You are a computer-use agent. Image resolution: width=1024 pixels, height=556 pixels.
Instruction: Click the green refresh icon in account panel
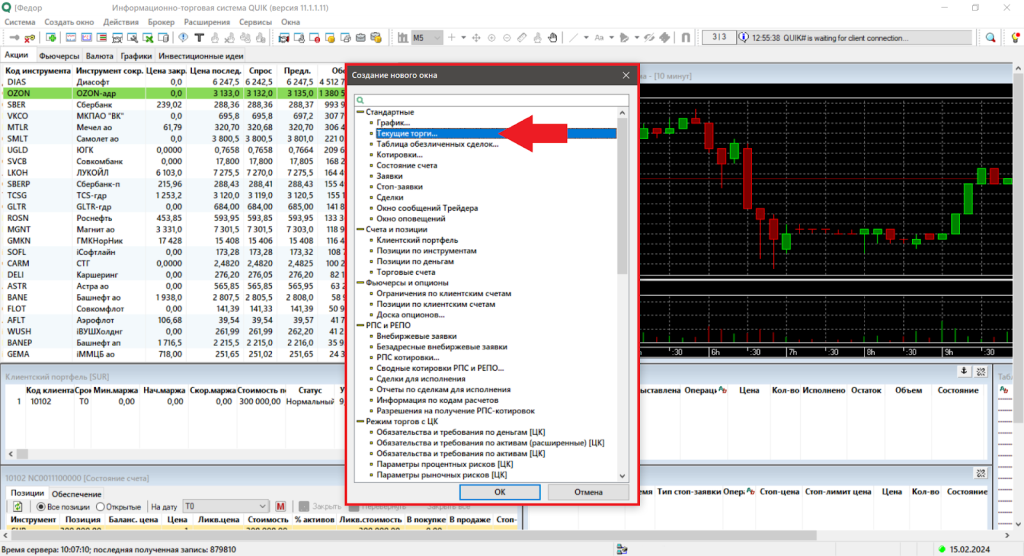pyautogui.click(x=18, y=506)
